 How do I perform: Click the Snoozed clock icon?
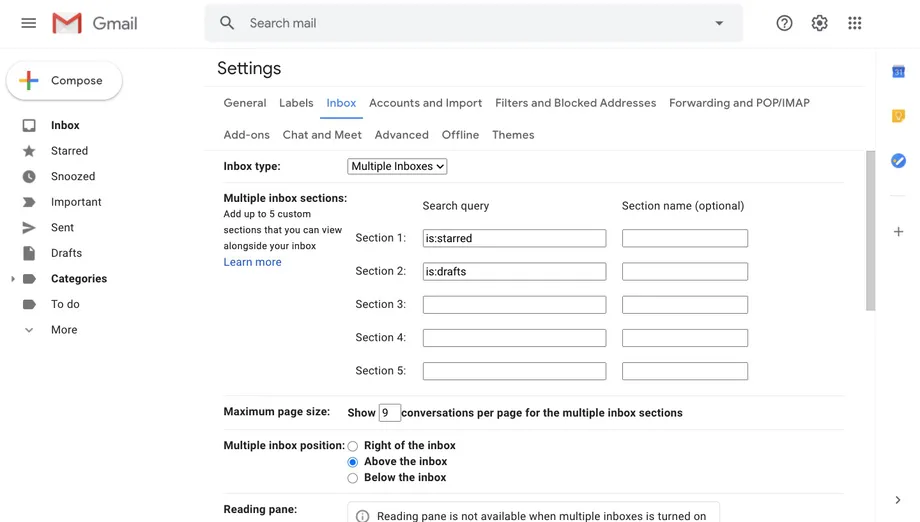[29, 177]
